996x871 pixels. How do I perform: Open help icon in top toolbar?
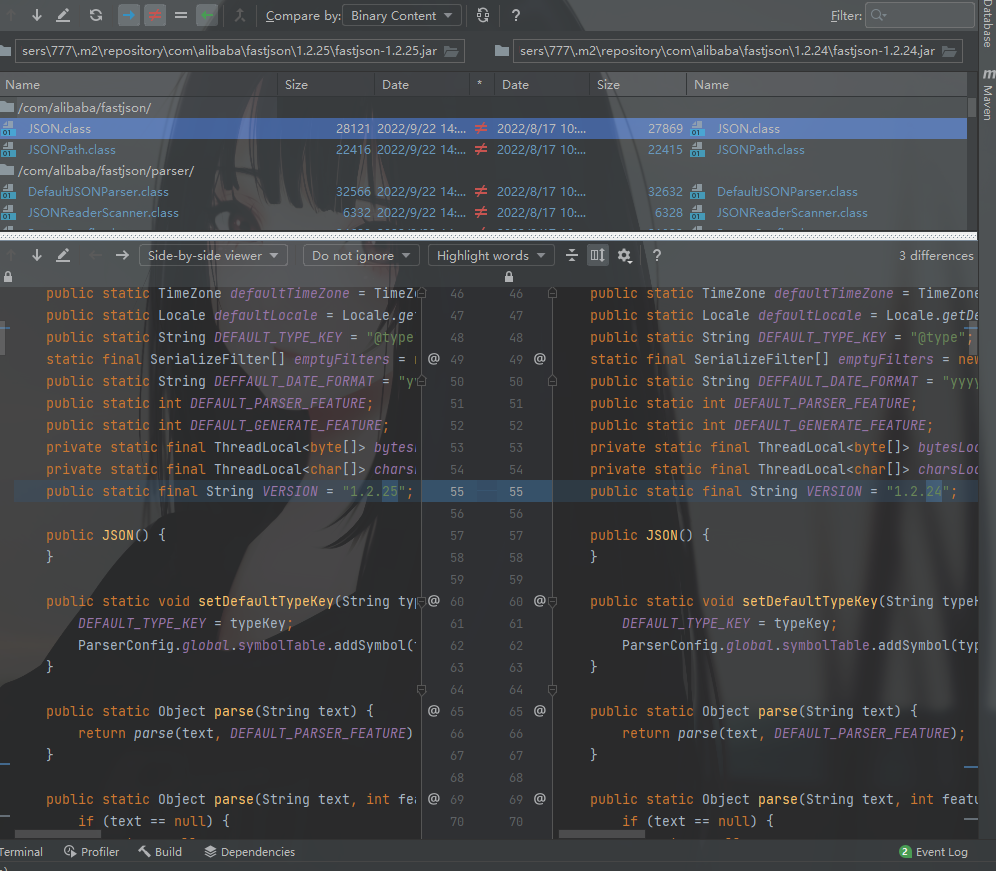point(516,15)
